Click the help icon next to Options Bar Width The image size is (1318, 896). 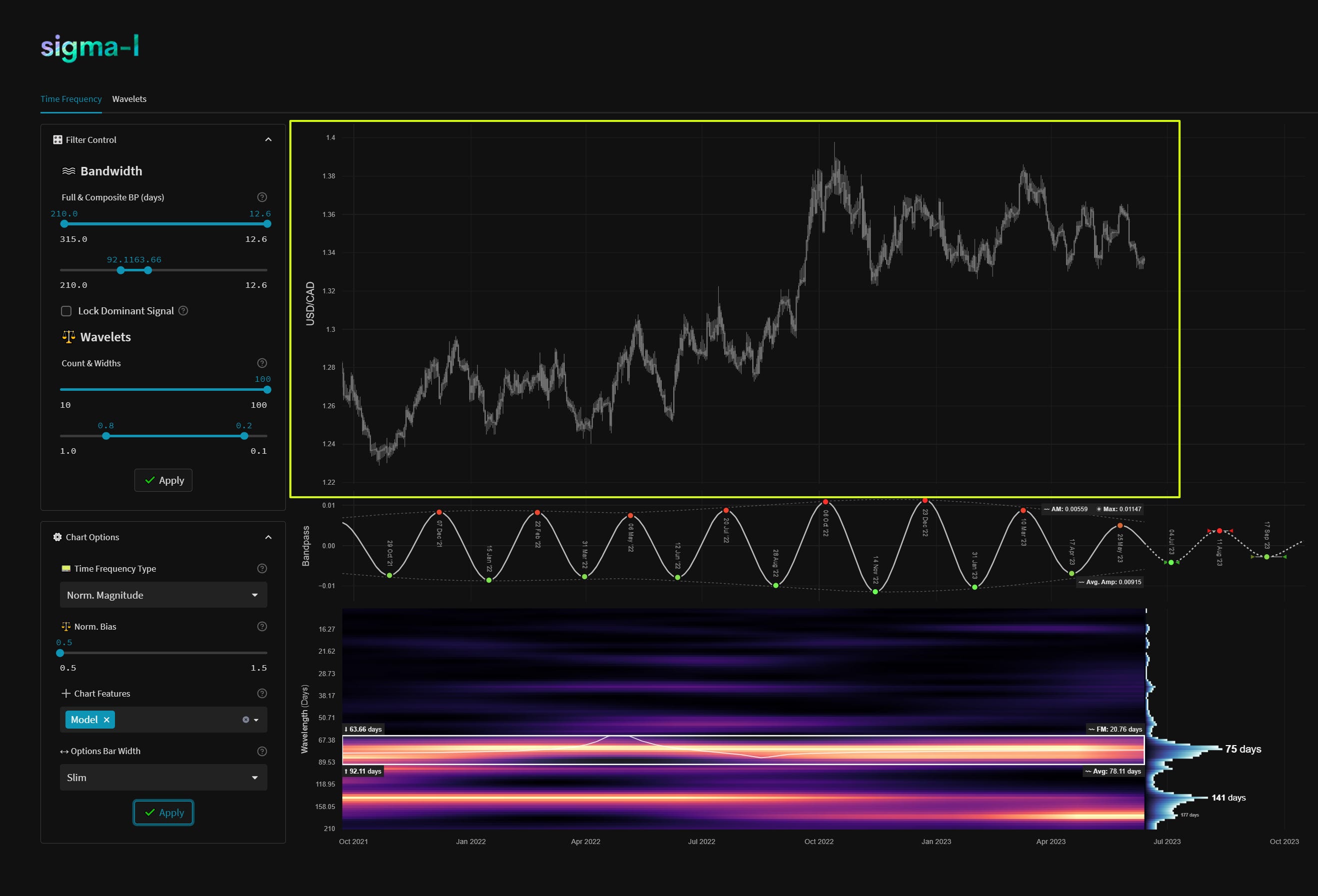click(261, 751)
